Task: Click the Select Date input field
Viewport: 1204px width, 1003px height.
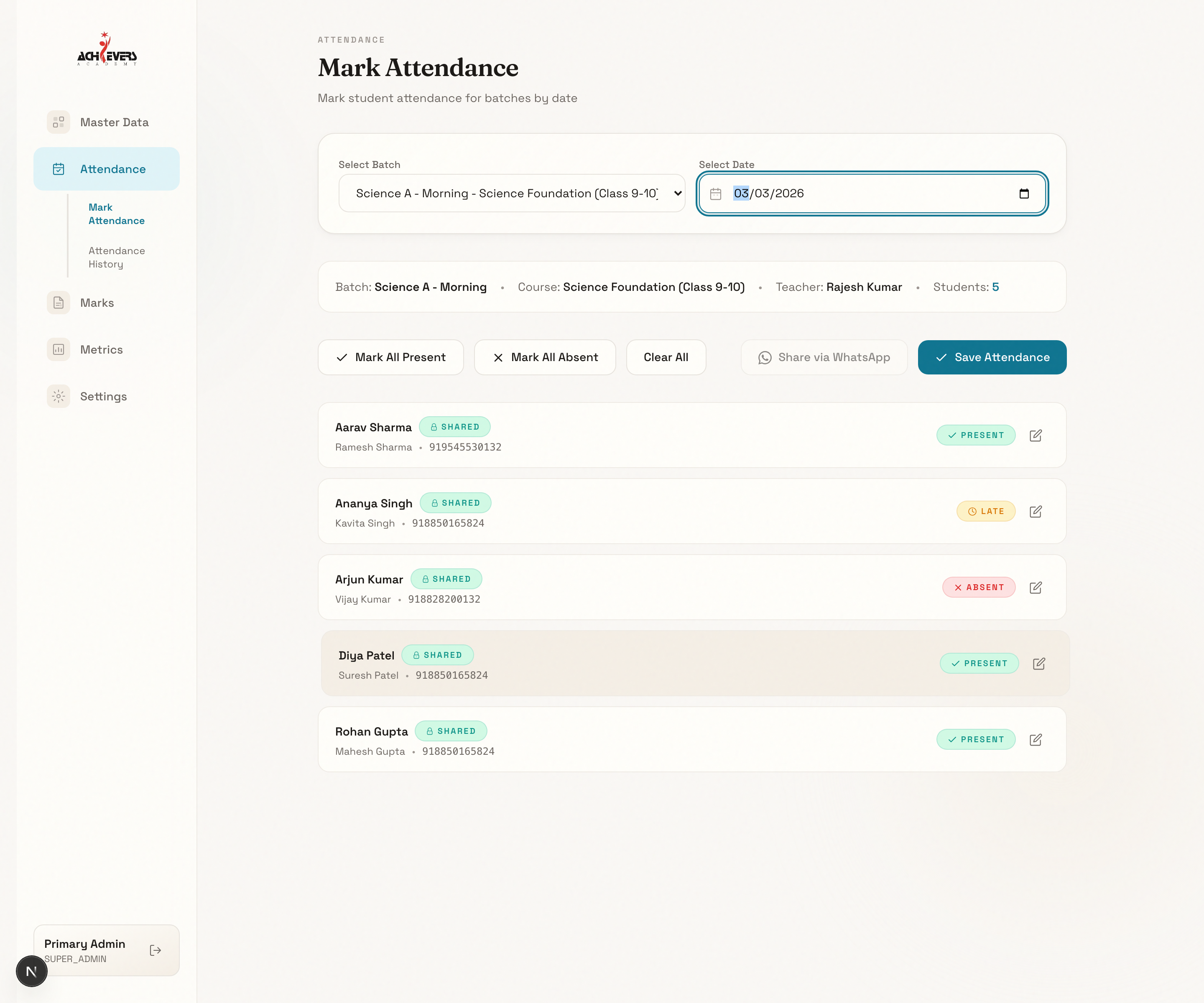Action: click(x=860, y=194)
